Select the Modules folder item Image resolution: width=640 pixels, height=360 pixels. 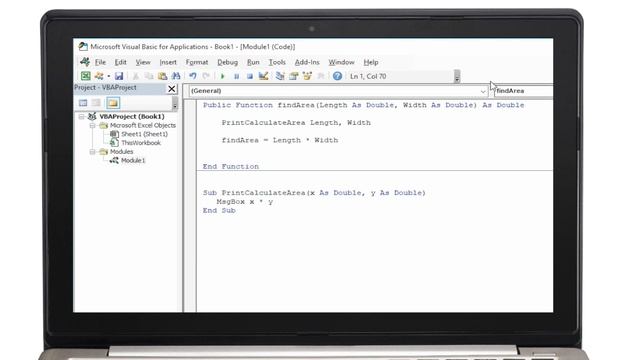click(x=121, y=151)
